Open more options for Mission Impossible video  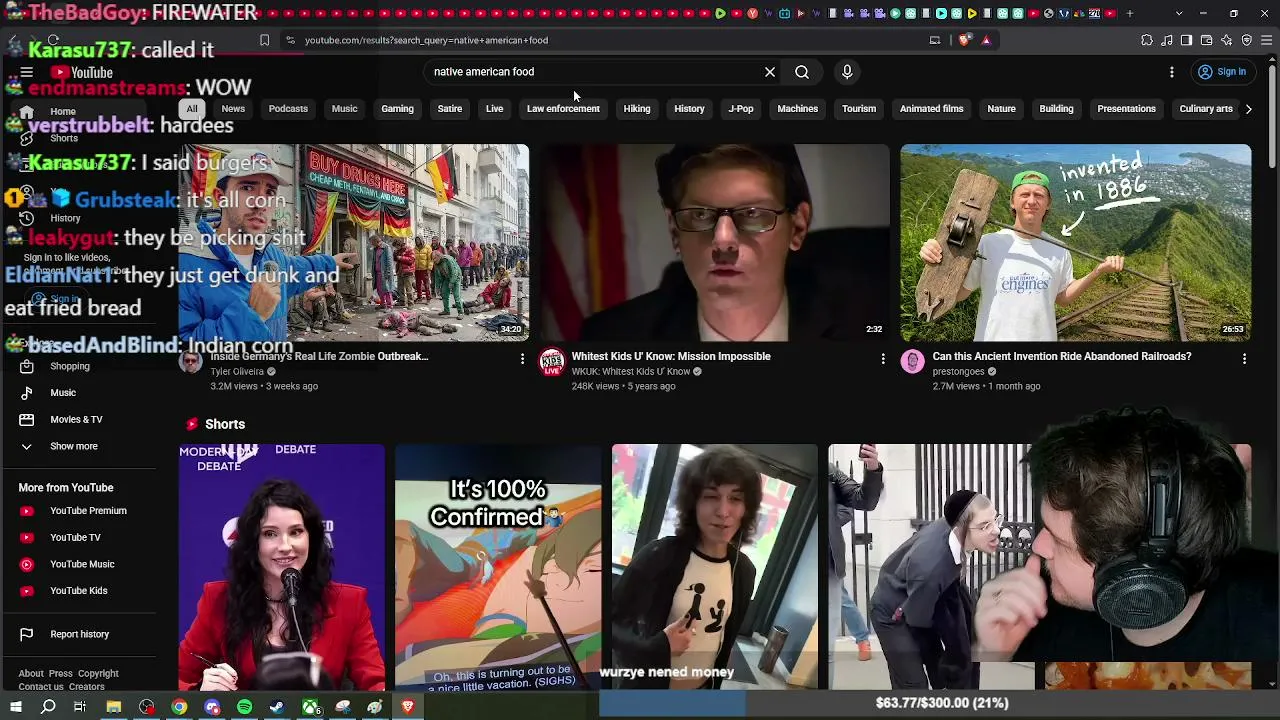click(883, 358)
